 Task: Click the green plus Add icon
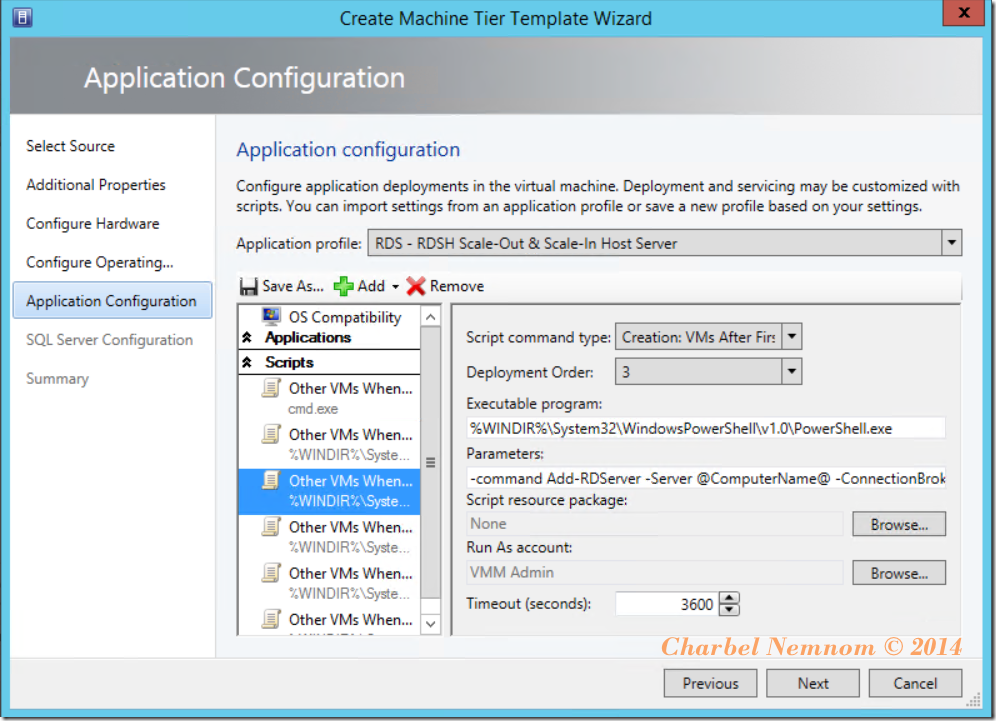click(344, 286)
